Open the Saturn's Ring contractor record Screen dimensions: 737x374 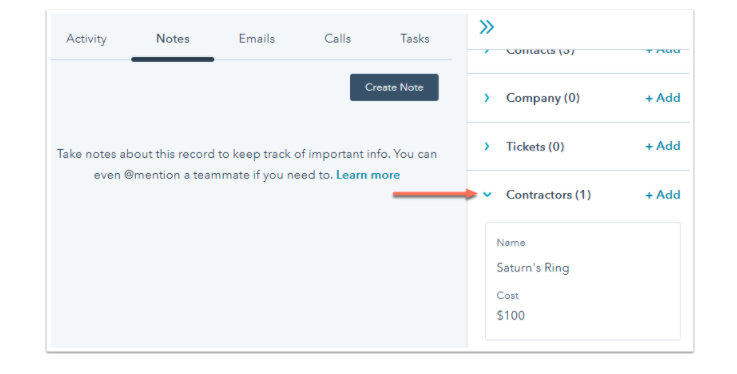coord(533,268)
